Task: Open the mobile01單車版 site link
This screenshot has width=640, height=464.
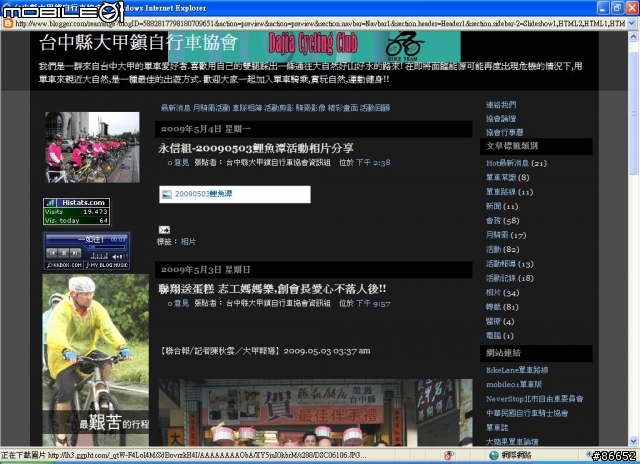Action: pos(514,384)
